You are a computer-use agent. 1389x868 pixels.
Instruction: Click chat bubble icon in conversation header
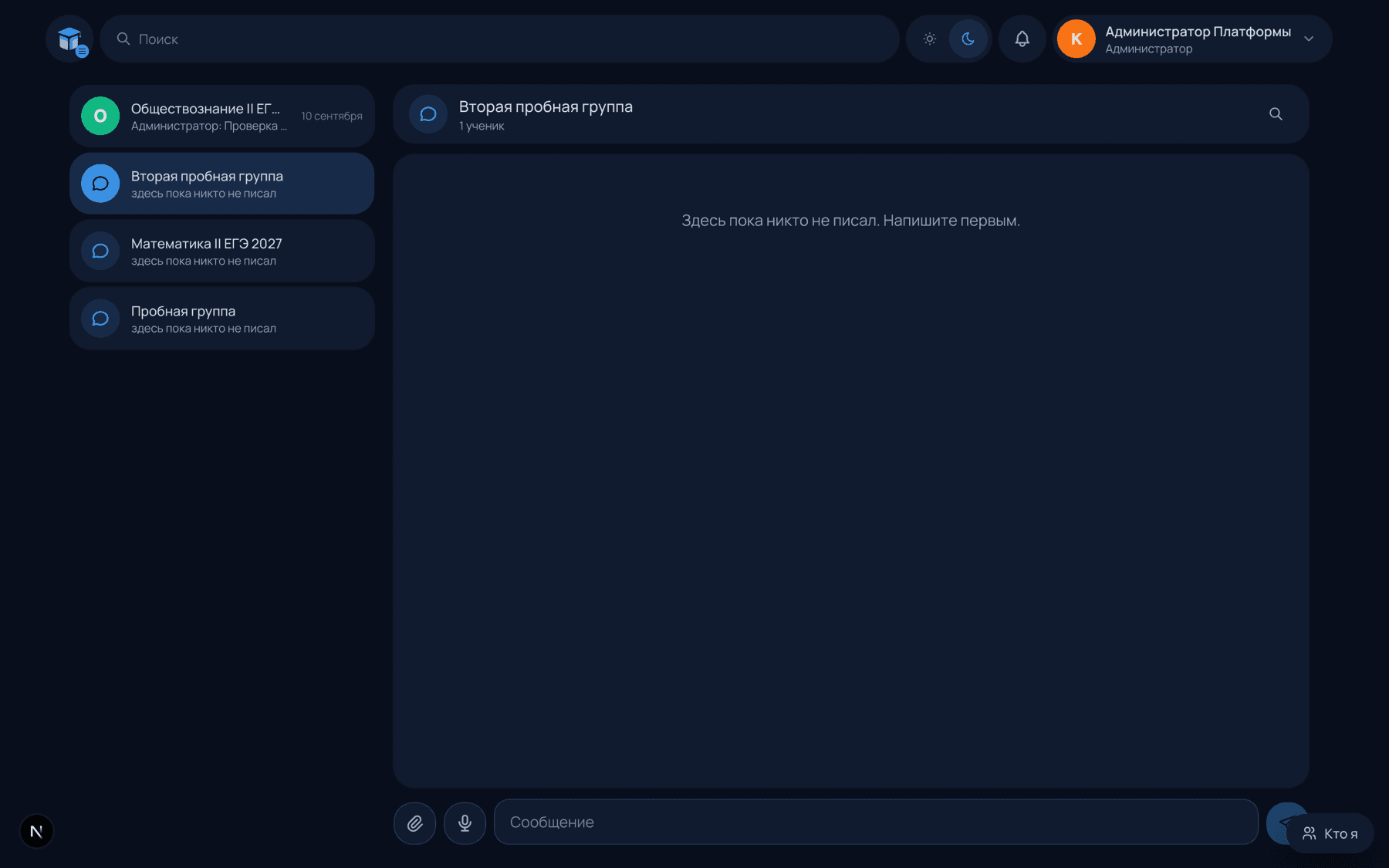[428, 114]
